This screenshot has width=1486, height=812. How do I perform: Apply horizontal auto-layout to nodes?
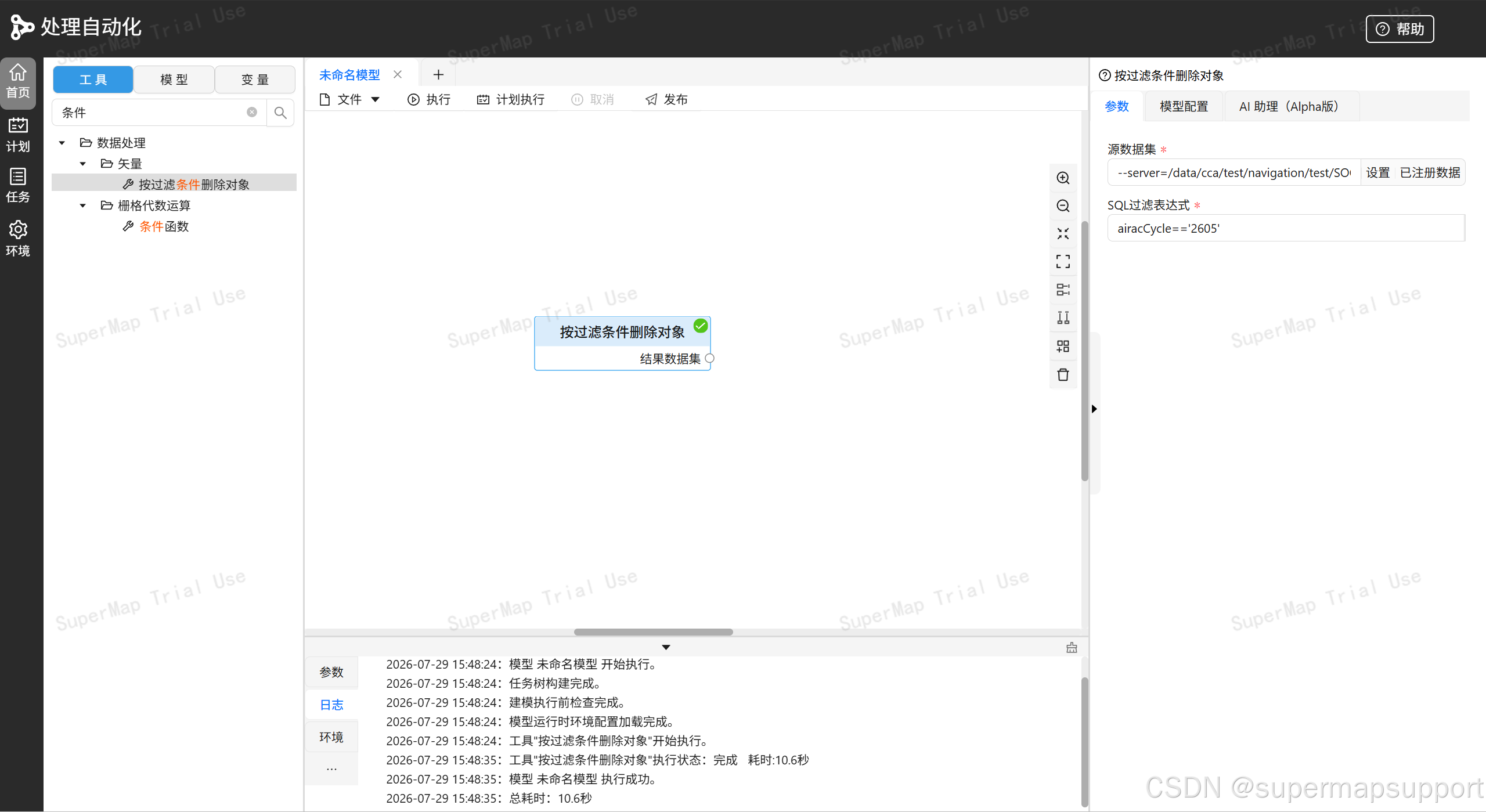pos(1063,290)
